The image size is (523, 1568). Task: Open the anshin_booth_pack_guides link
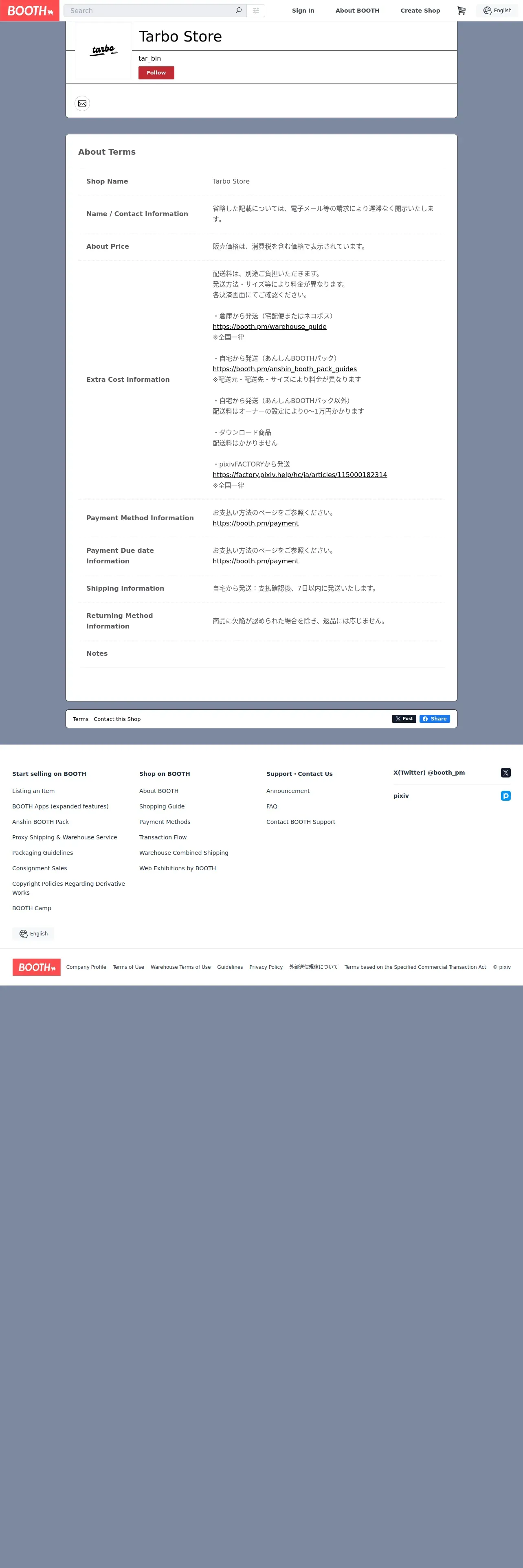(x=285, y=369)
